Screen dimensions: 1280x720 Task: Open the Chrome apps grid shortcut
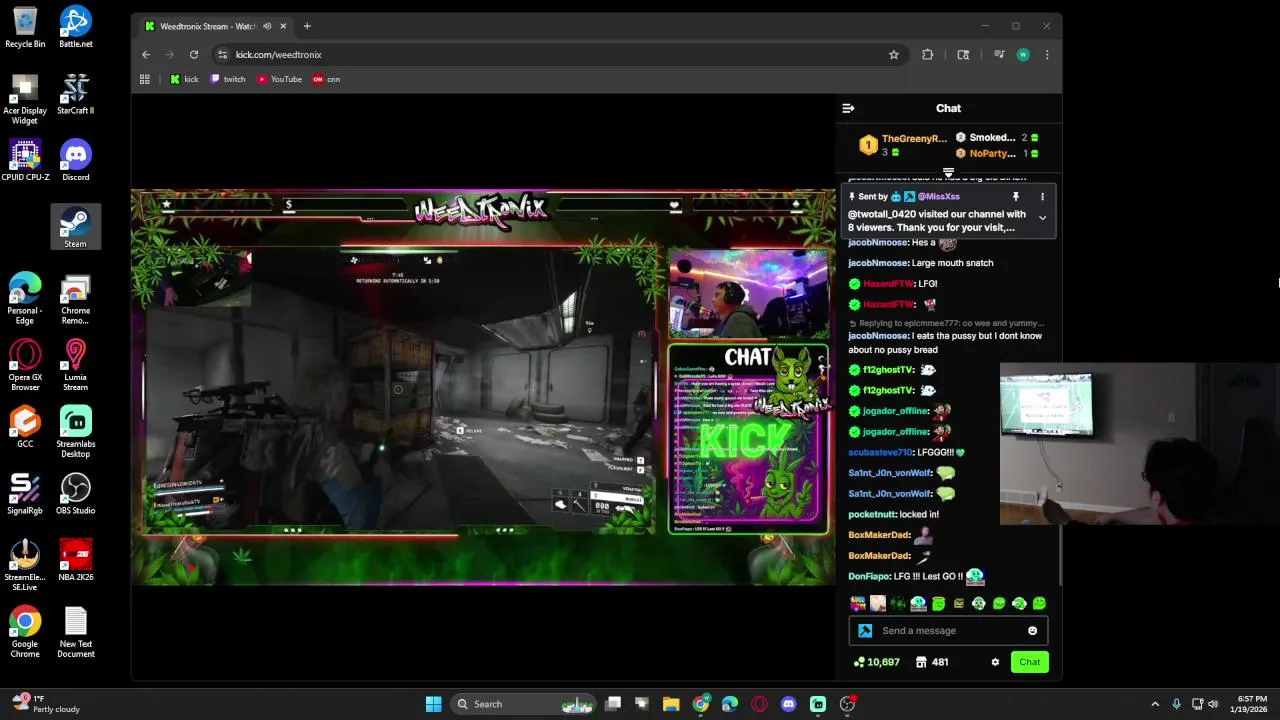pos(145,79)
